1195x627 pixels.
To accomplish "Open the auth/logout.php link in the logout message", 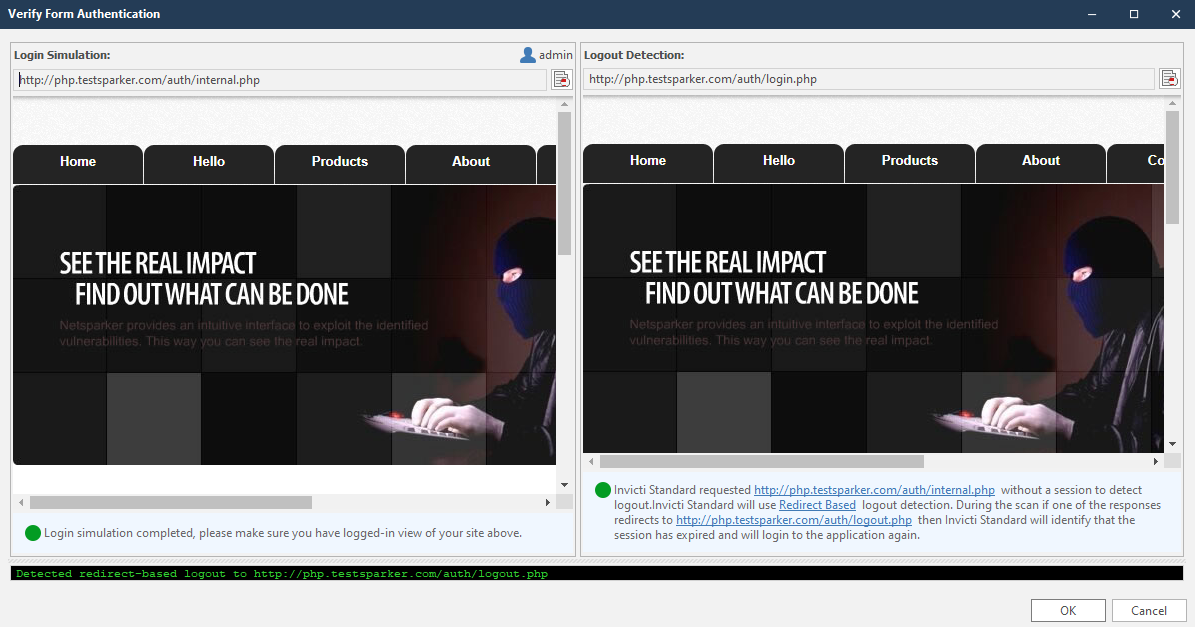I will click(x=794, y=520).
